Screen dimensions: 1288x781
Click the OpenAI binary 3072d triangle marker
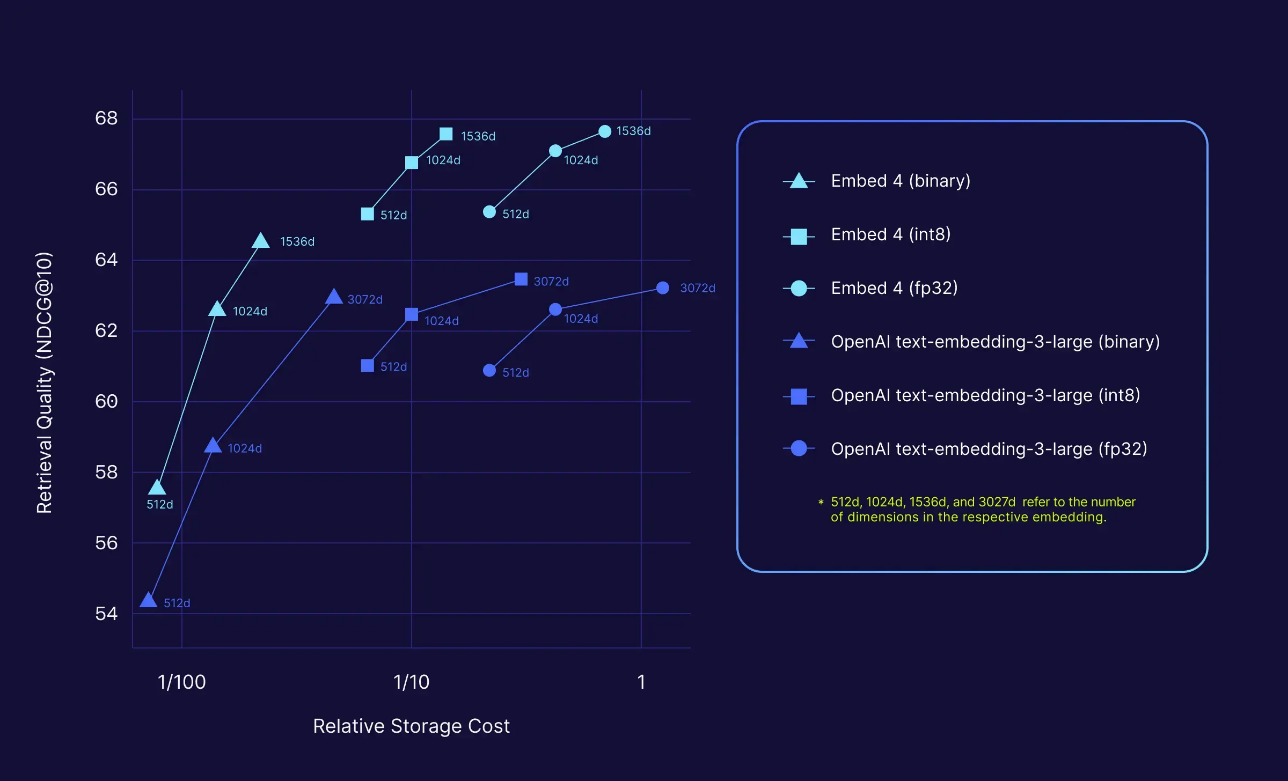pos(334,297)
